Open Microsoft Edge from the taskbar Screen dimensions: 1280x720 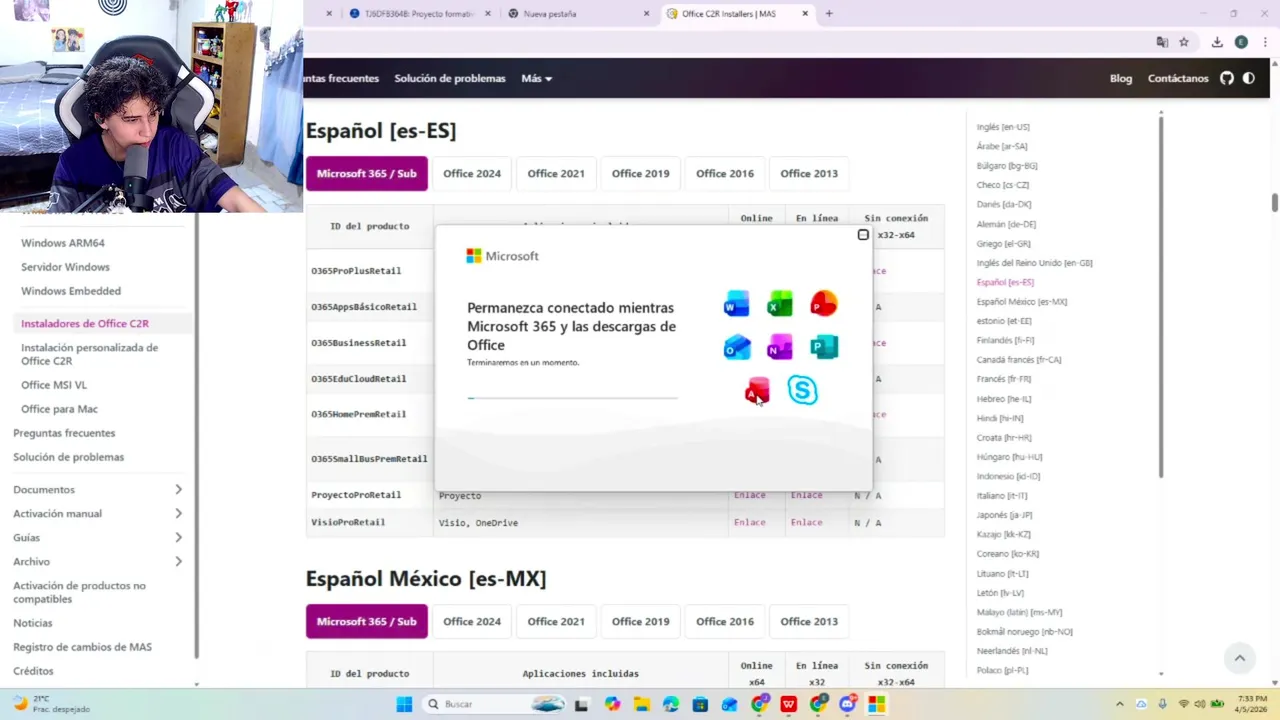[670, 704]
